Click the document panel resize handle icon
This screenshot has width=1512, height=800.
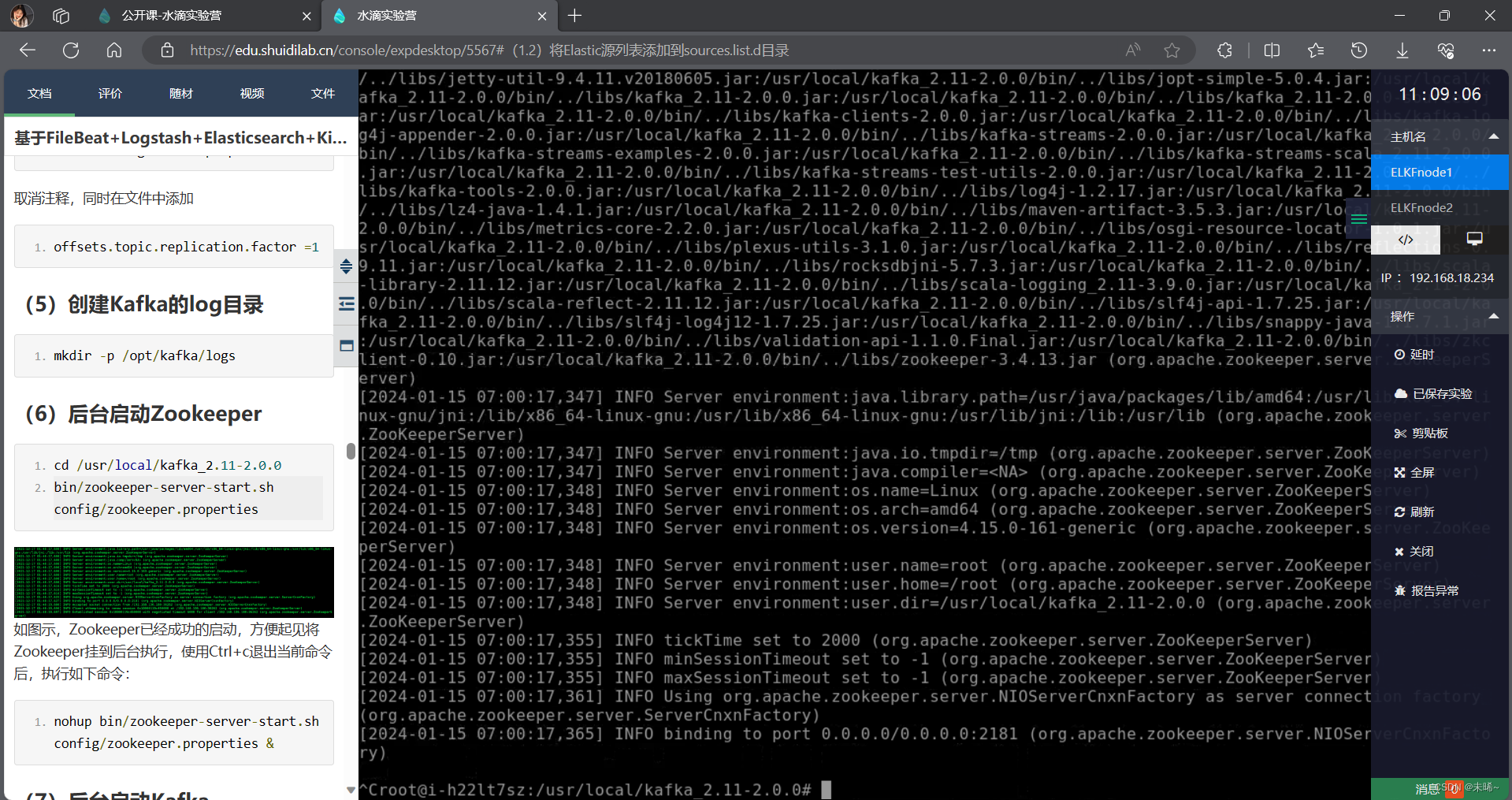coord(346,266)
